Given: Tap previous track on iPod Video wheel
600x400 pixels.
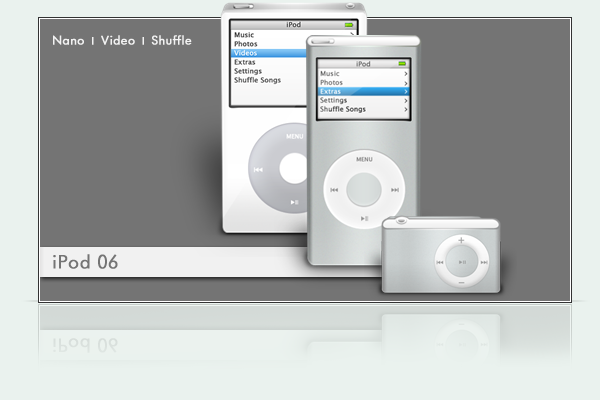Looking at the screenshot, I should (258, 170).
